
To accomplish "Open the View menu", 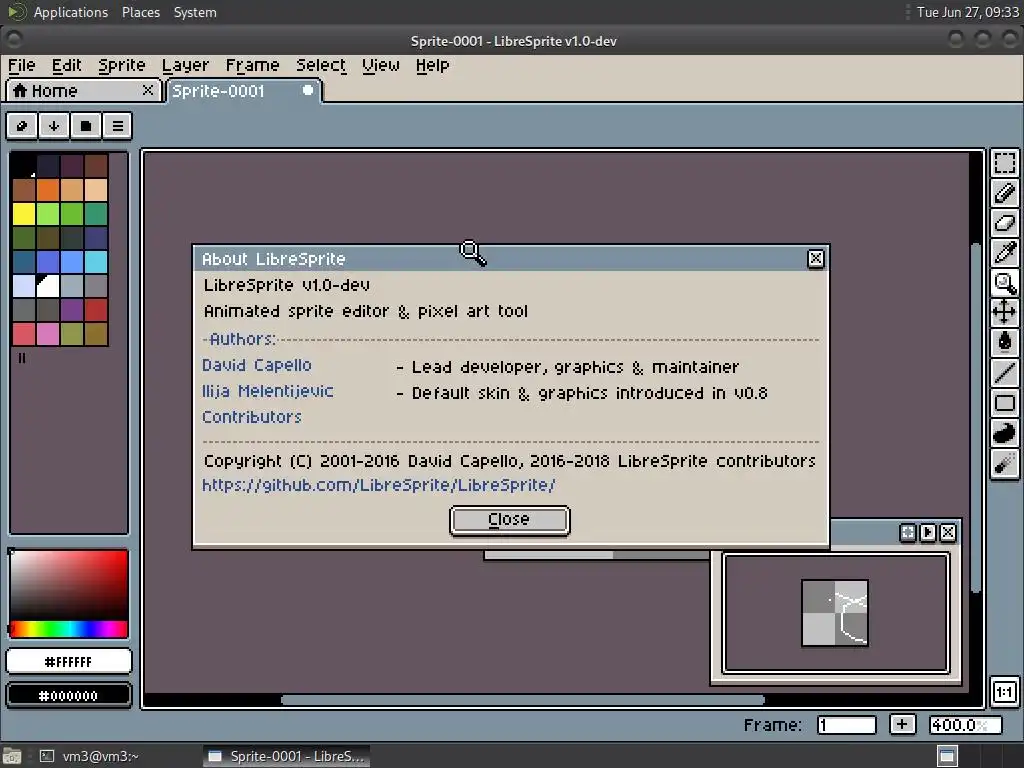I will [x=381, y=65].
